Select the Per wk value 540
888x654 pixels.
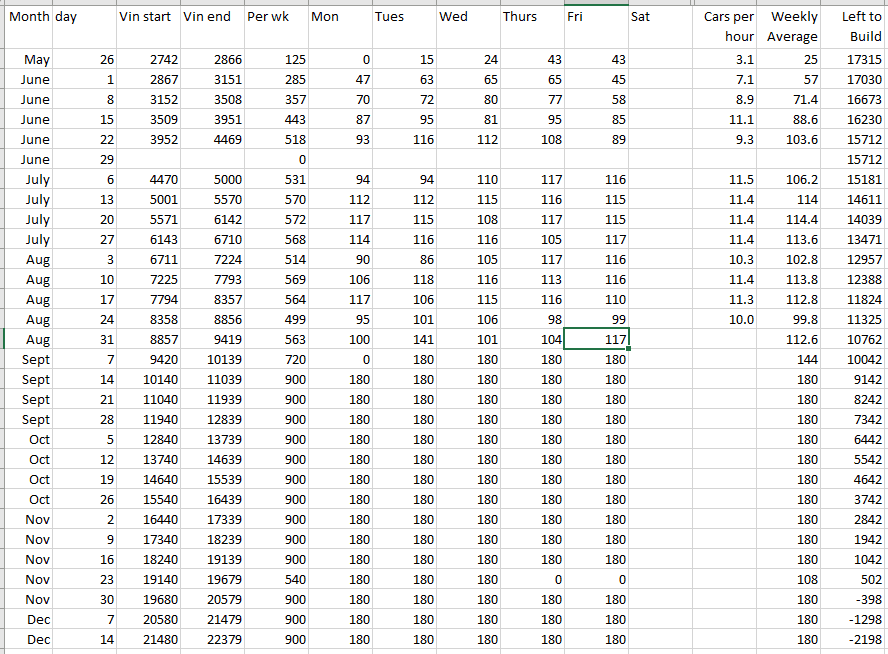click(x=275, y=579)
